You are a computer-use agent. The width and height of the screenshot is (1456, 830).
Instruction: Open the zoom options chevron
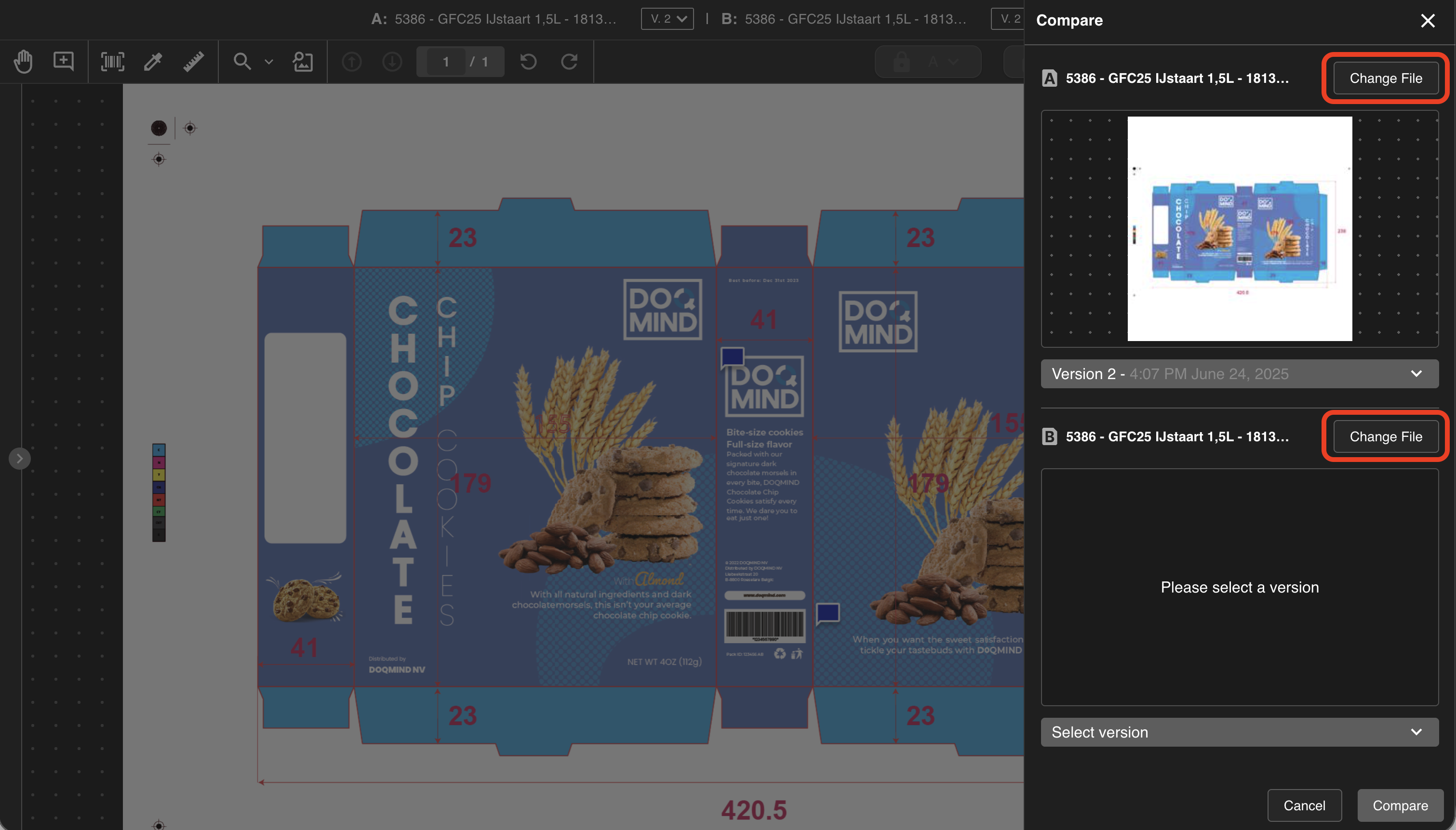coord(269,62)
